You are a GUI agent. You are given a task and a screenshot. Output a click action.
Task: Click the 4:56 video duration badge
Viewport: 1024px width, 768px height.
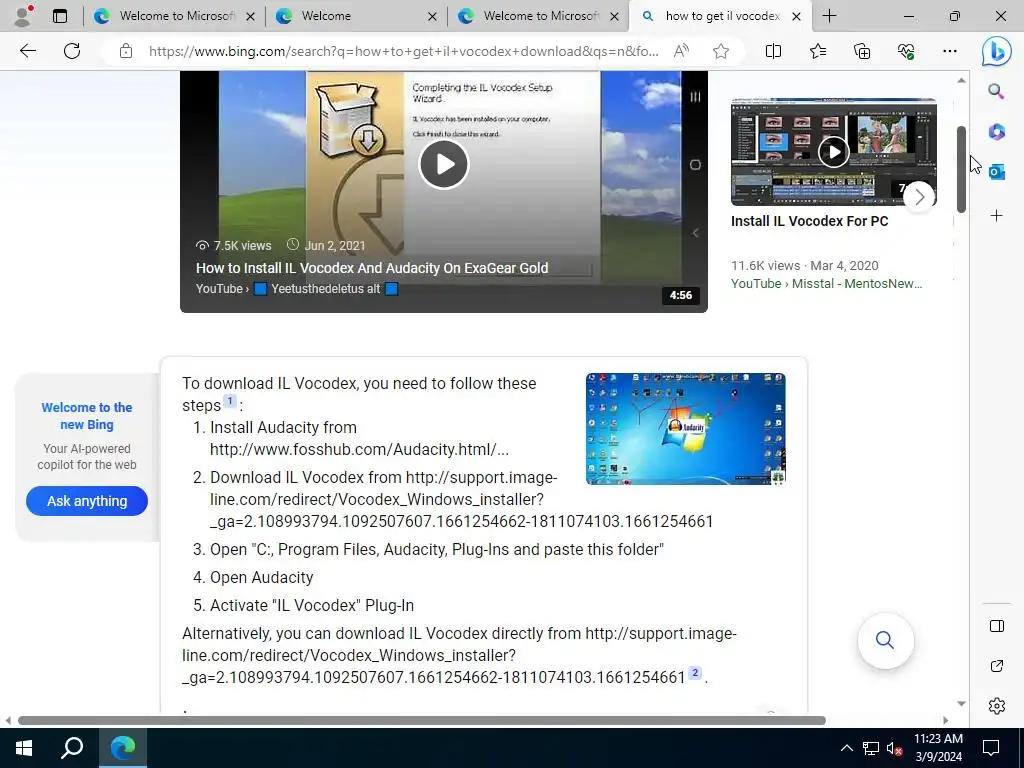pos(680,295)
